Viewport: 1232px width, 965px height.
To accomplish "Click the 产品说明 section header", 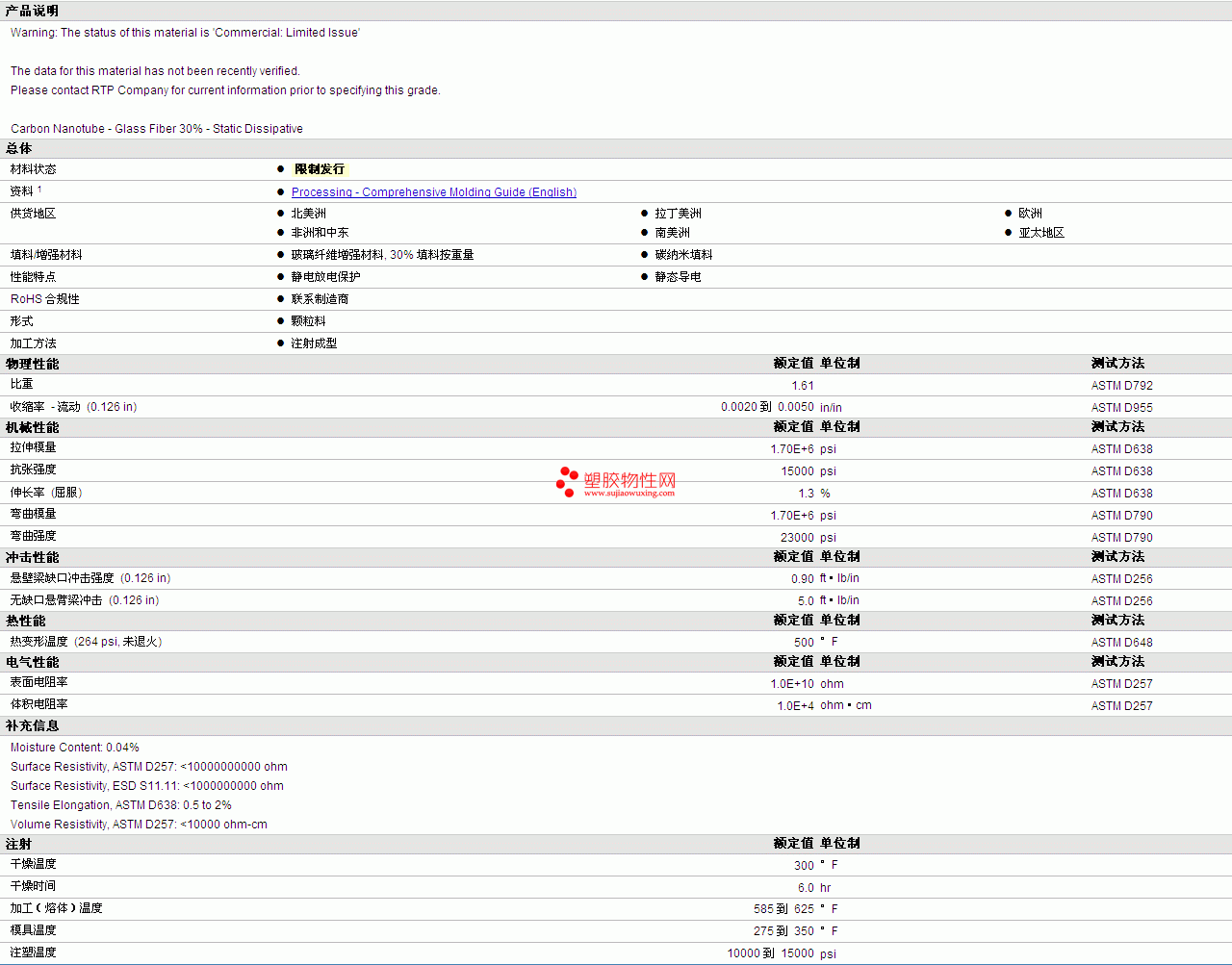I will pyautogui.click(x=32, y=11).
